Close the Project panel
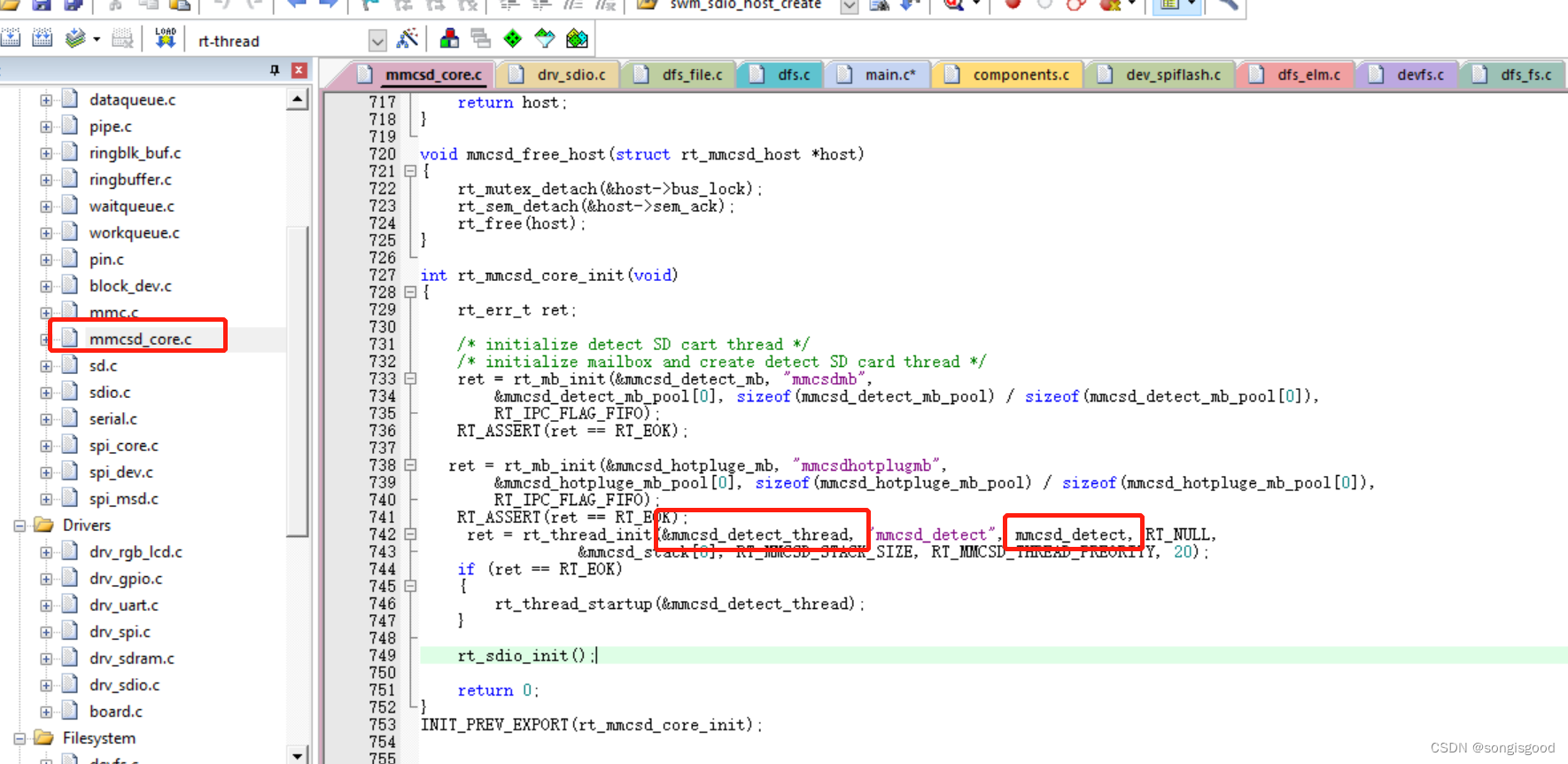This screenshot has height=764, width=1568. pyautogui.click(x=299, y=70)
